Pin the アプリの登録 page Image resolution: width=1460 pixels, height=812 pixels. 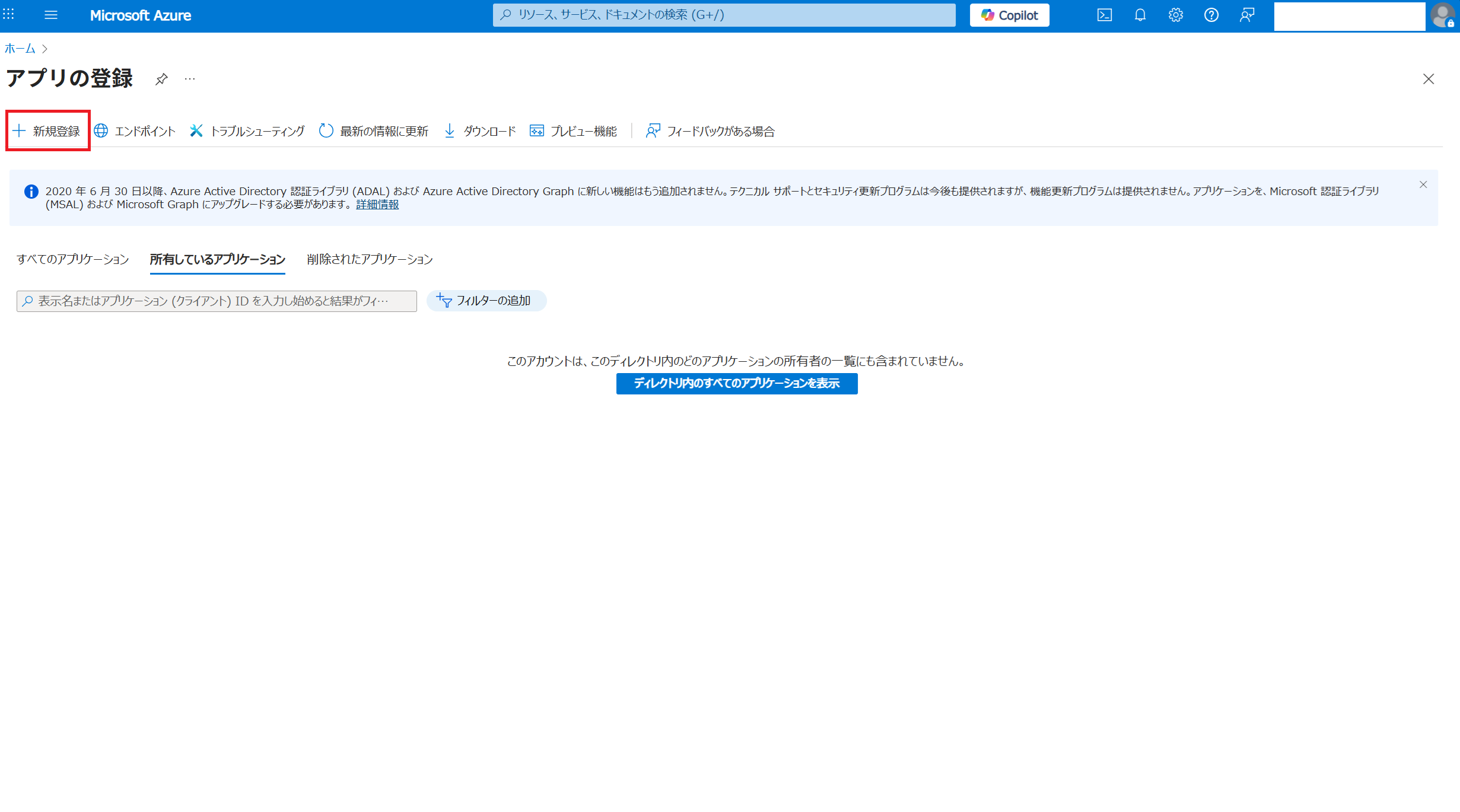point(161,79)
